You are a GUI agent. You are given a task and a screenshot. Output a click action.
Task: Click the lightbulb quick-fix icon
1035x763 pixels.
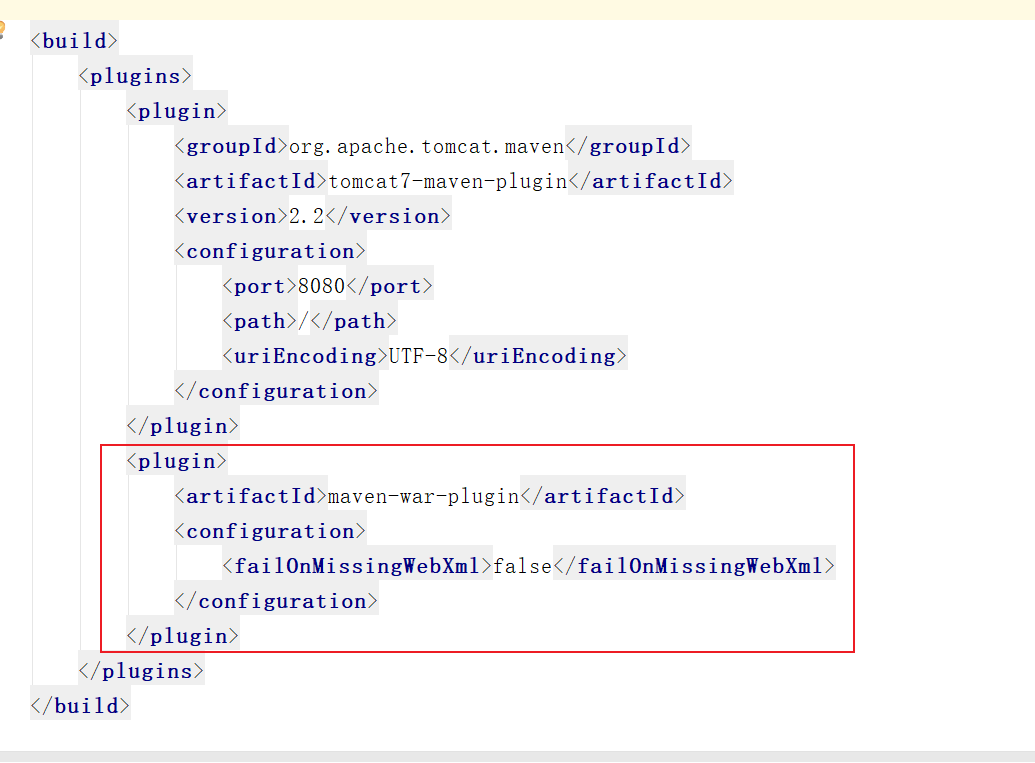pos(2,30)
